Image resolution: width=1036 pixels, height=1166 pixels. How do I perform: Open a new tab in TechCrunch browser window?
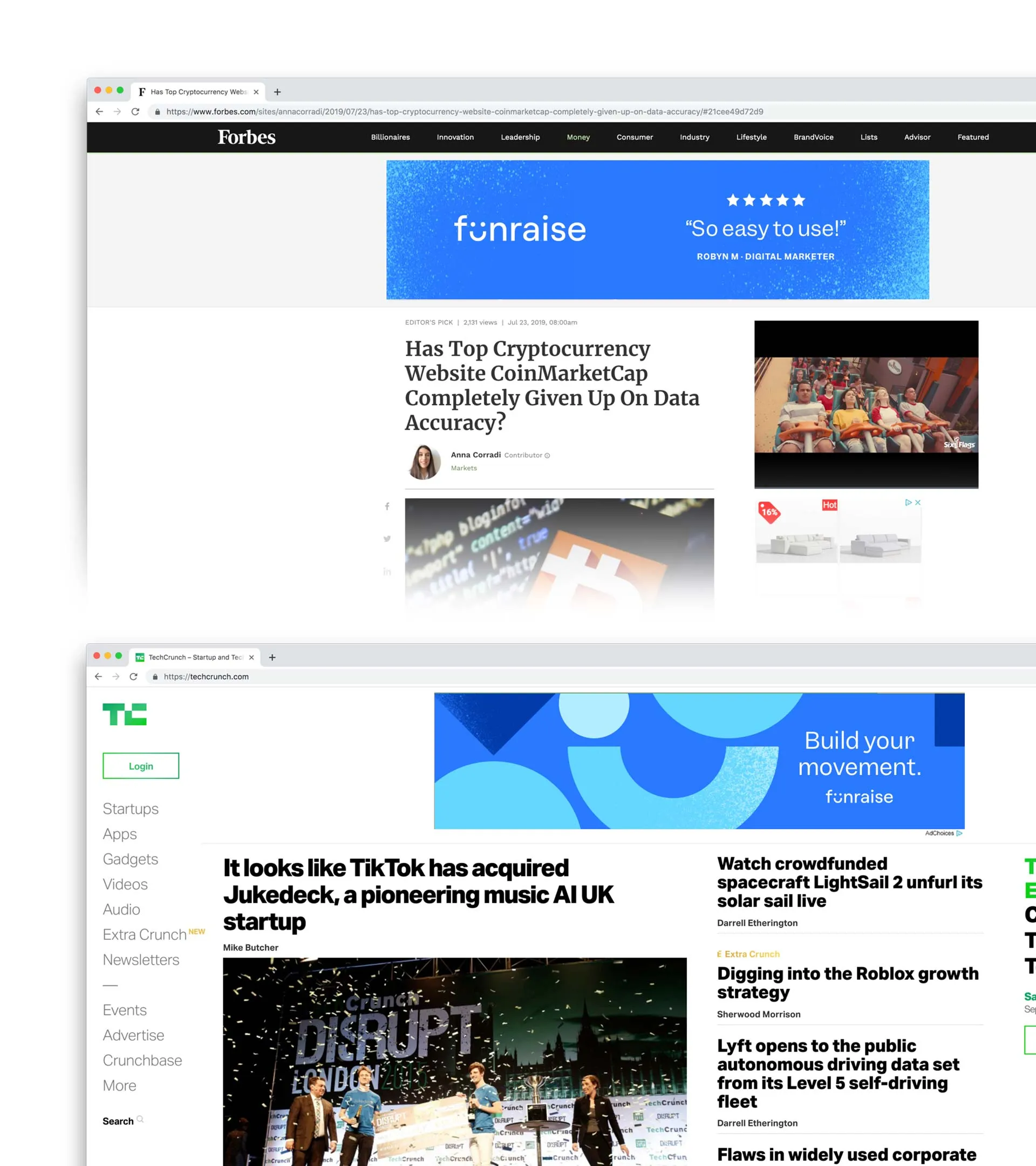point(272,657)
